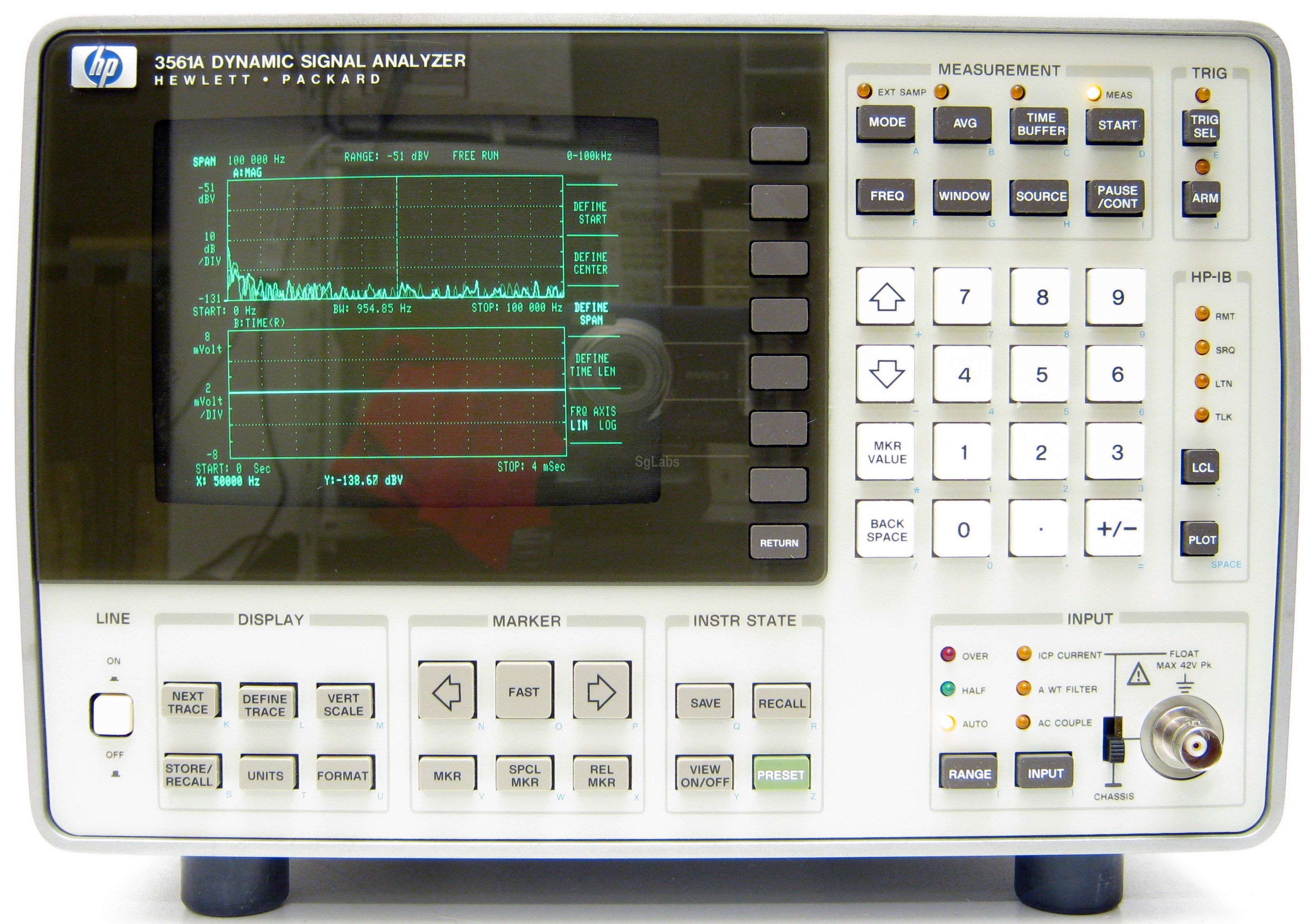Push the FORMAT key
This screenshot has height=924, width=1316.
coord(344,774)
